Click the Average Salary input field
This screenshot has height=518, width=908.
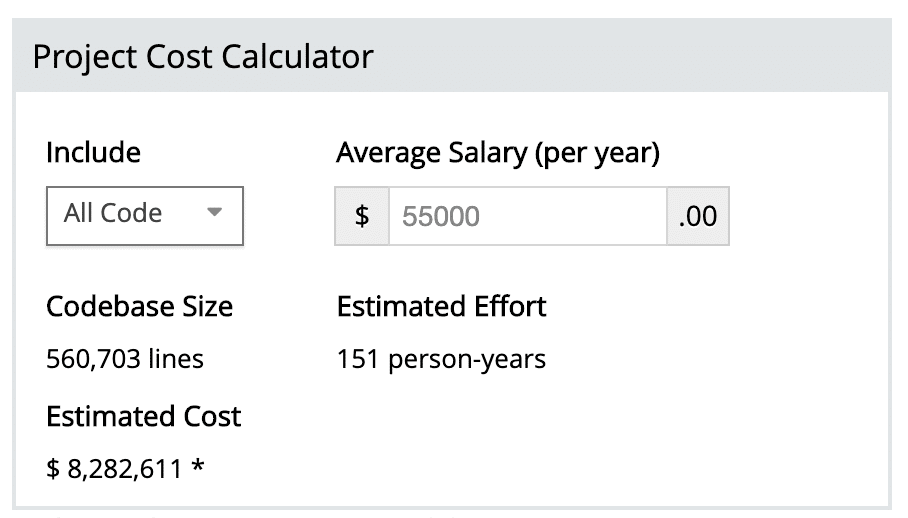tap(527, 215)
